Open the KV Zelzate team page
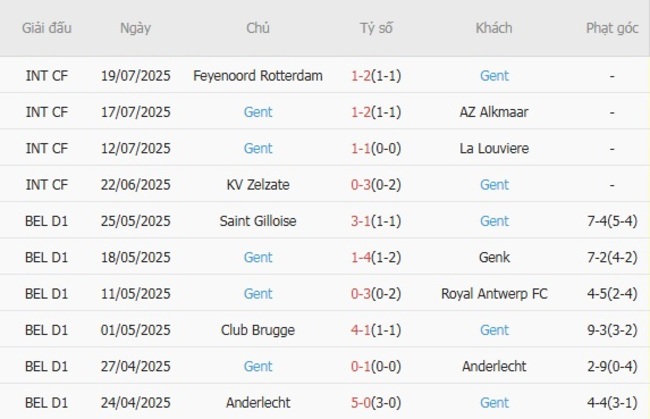This screenshot has height=419, width=650. coord(258,184)
